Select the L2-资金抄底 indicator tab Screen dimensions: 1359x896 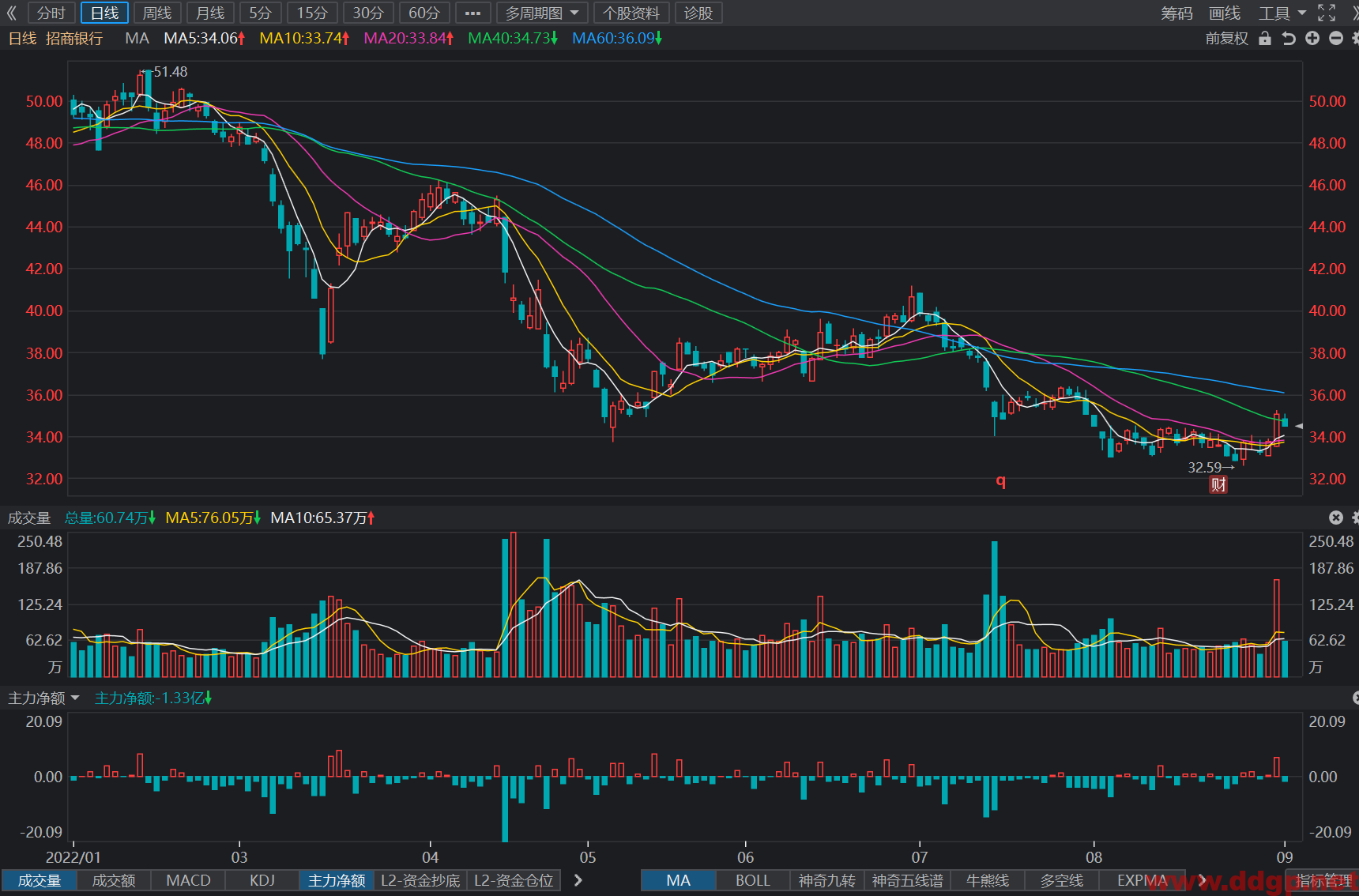click(x=420, y=880)
